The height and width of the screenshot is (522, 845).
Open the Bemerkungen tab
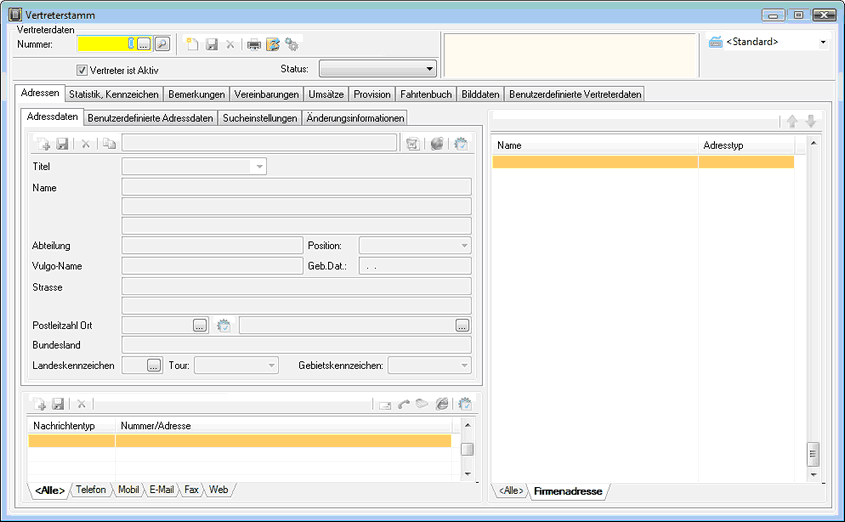point(196,94)
